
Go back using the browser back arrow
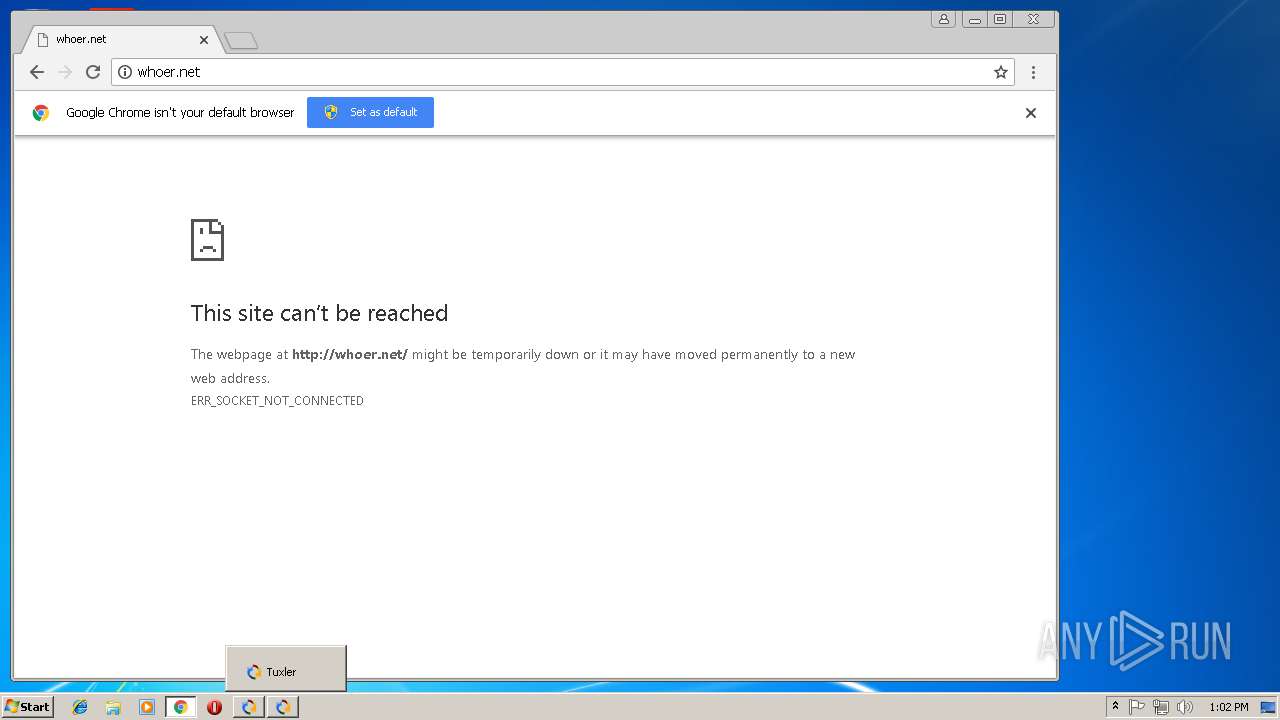37,72
